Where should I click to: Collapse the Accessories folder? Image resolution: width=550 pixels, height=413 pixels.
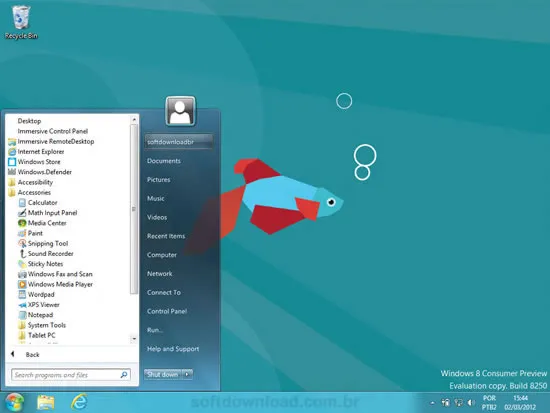tap(29, 192)
